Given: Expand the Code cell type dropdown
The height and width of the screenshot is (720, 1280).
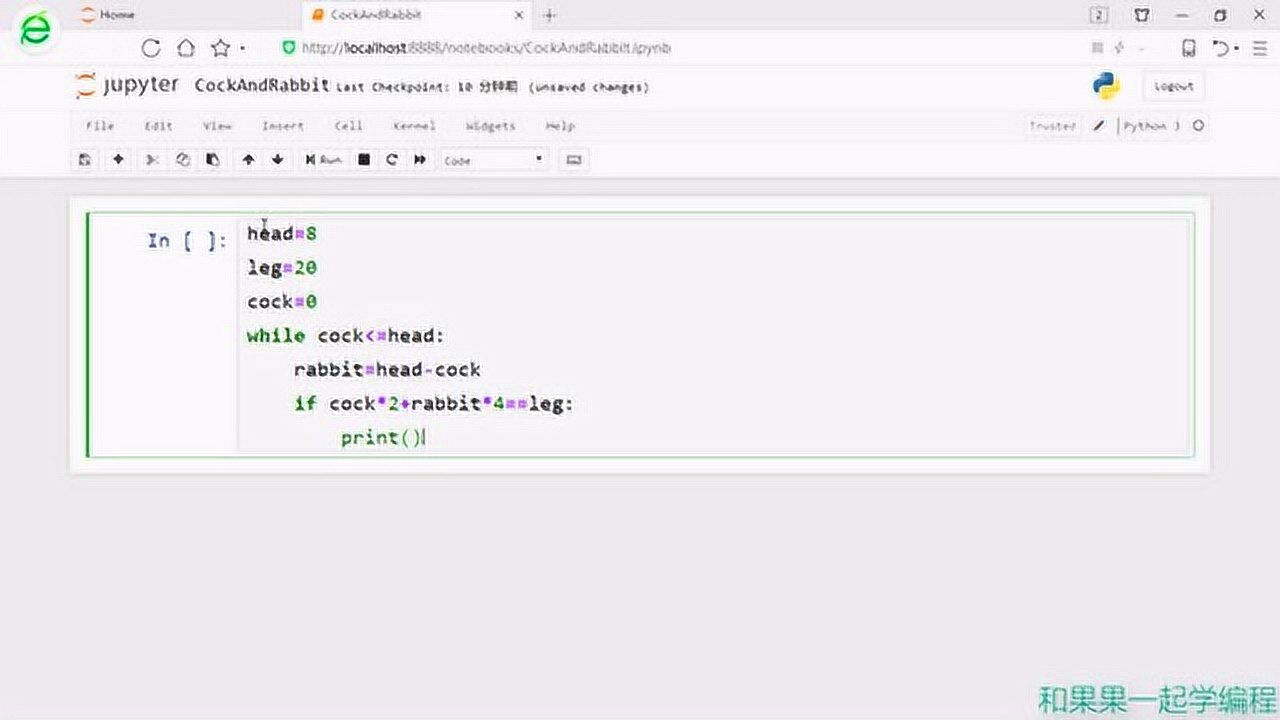Looking at the screenshot, I should tap(494, 160).
